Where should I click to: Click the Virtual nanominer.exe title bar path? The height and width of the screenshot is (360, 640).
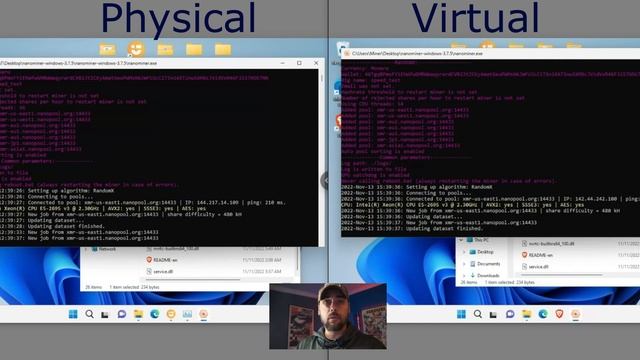[417, 53]
